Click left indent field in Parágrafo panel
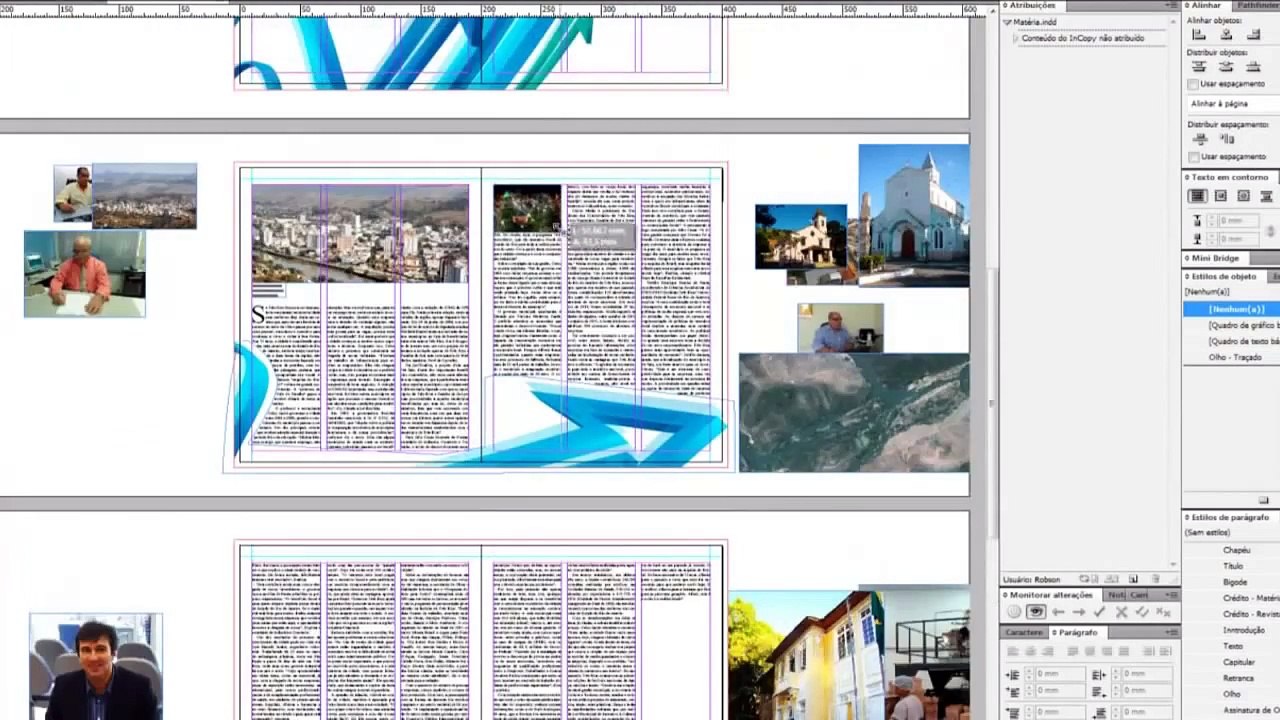Viewport: 1280px width, 720px height. (1060, 674)
